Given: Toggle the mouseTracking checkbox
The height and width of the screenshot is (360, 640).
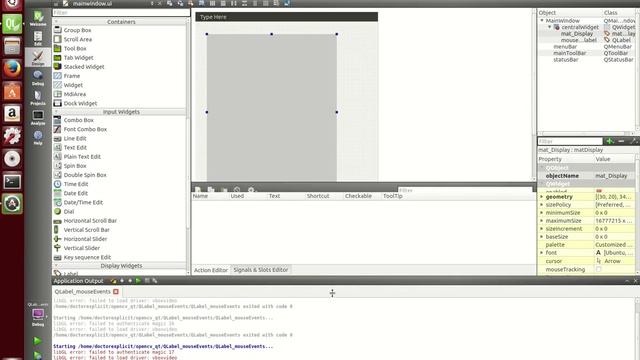Looking at the screenshot, I should pyautogui.click(x=598, y=269).
